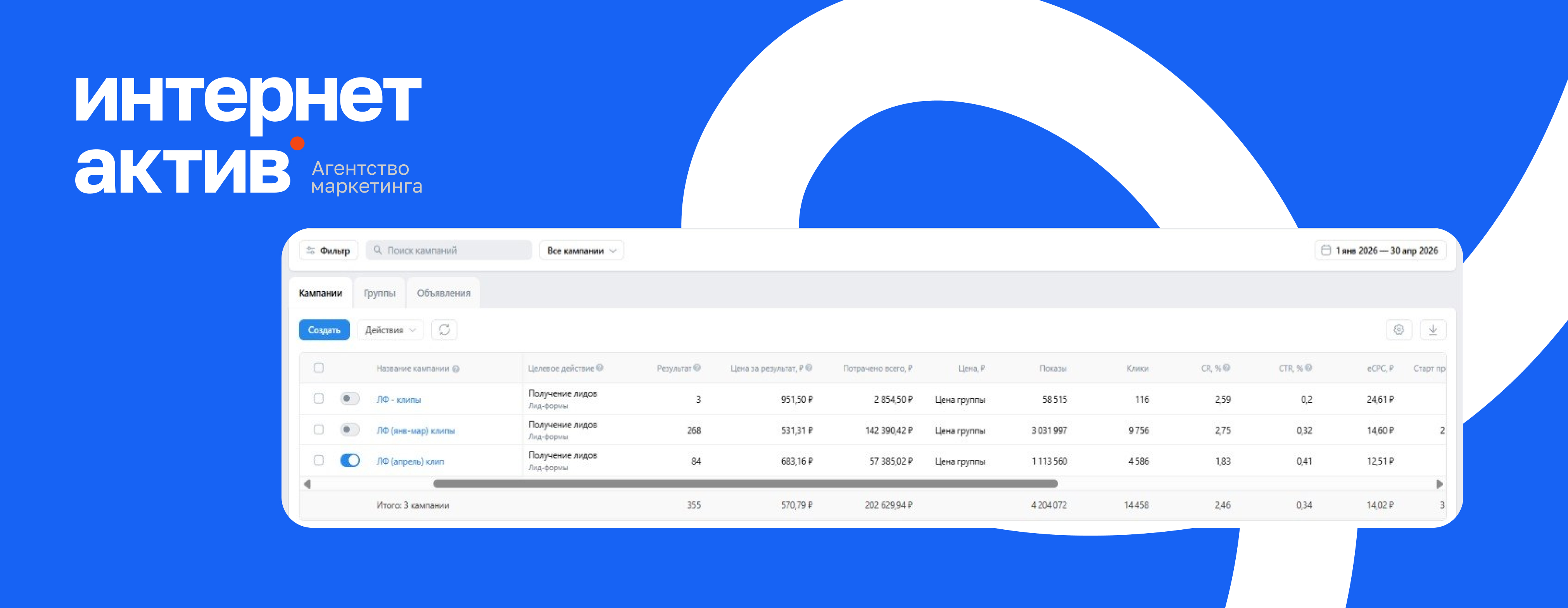Click the cost per result "531,31 ₽"
1568x608 pixels.
pyautogui.click(x=797, y=430)
